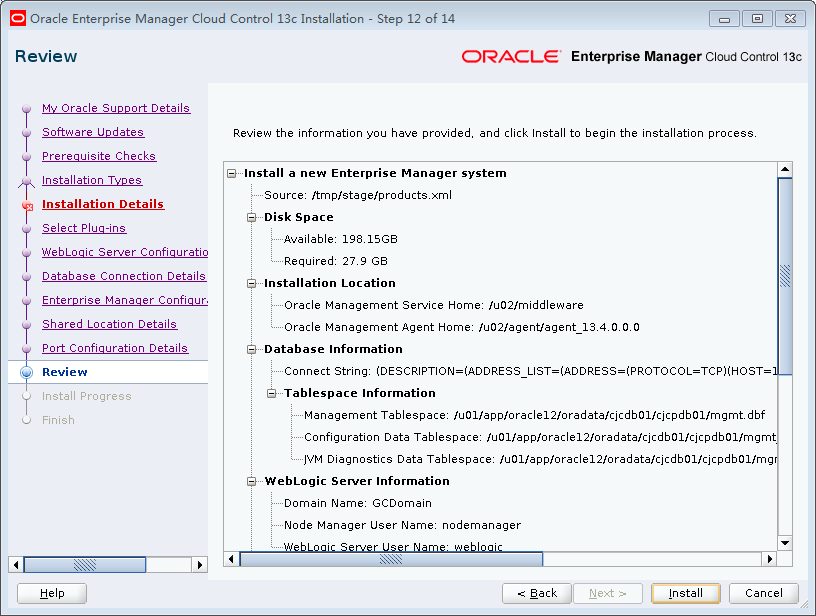Open the Select Plug-ins step
This screenshot has height=616, width=816.
coord(84,228)
